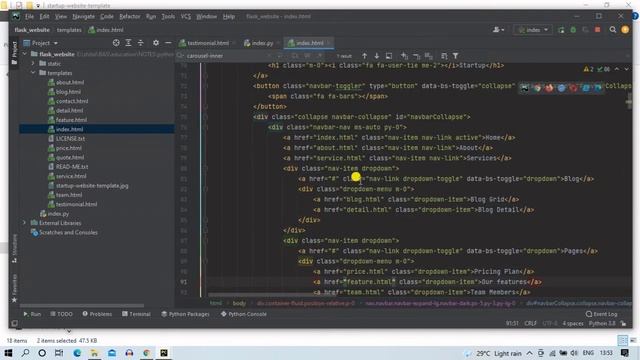Expand the static folder
This screenshot has width=640, height=360.
click(33, 64)
